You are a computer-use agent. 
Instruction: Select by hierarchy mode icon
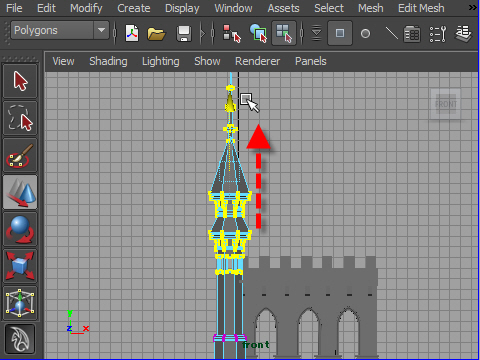[231, 33]
